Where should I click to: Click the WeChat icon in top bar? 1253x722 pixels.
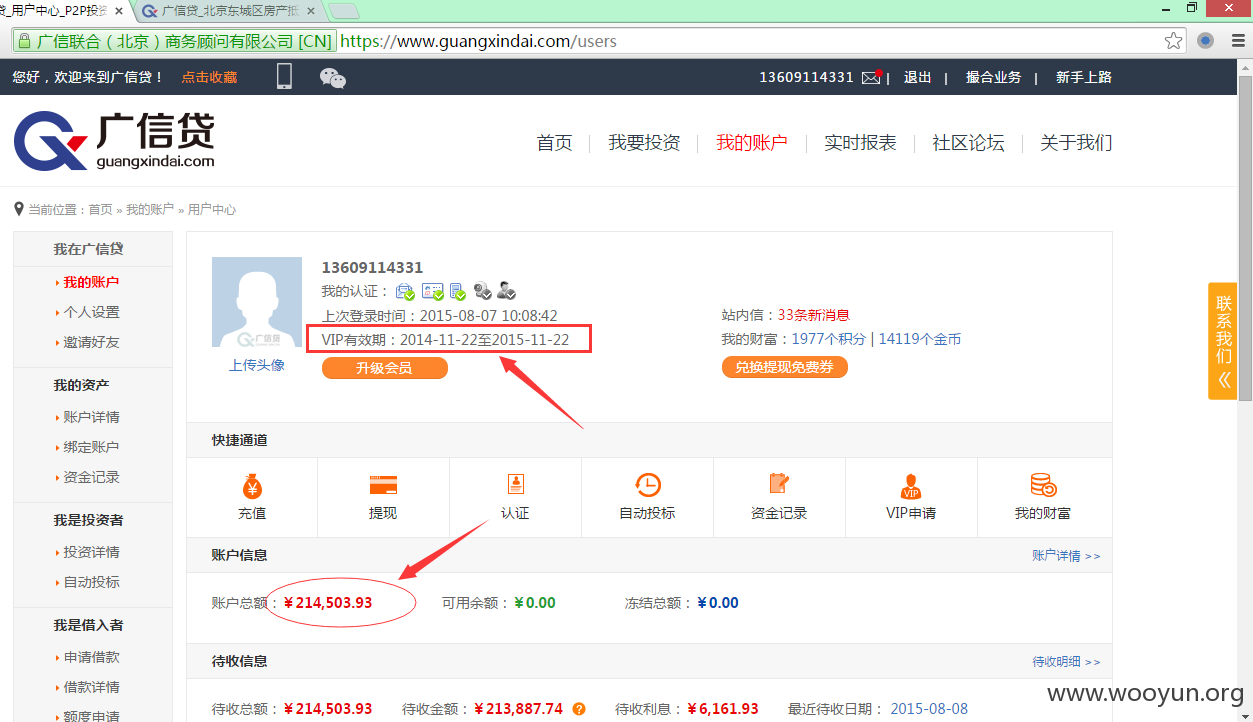coord(333,78)
